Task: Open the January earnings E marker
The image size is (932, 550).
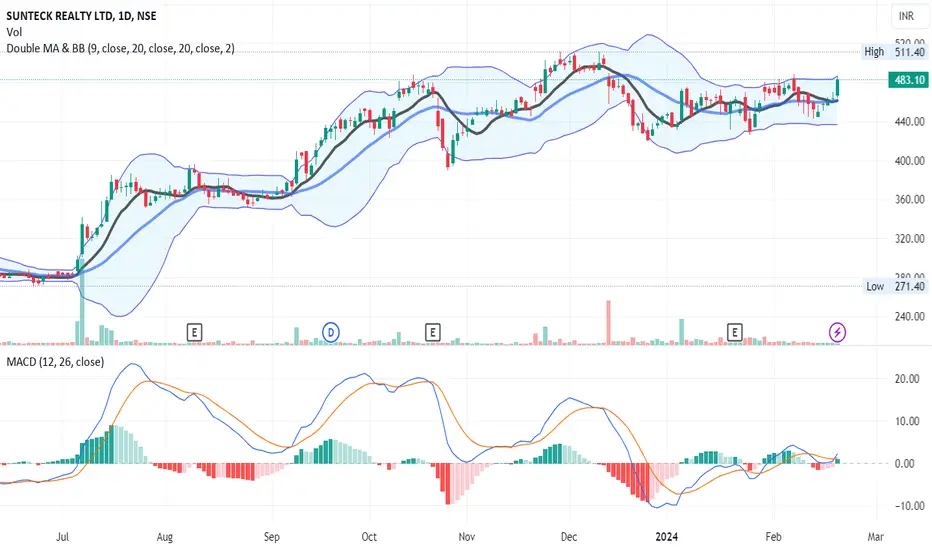Action: pos(735,332)
